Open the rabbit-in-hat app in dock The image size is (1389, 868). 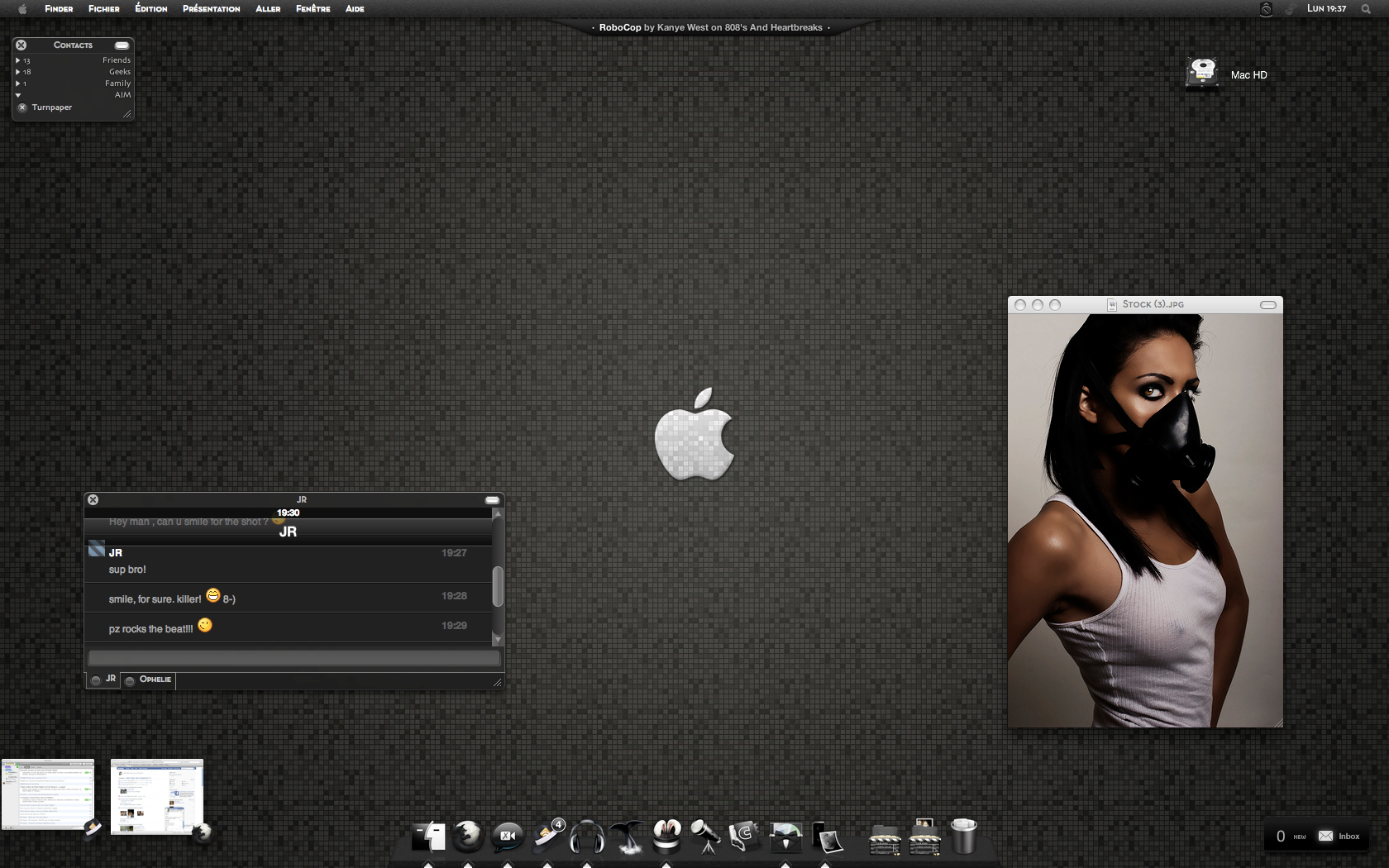pyautogui.click(x=666, y=836)
